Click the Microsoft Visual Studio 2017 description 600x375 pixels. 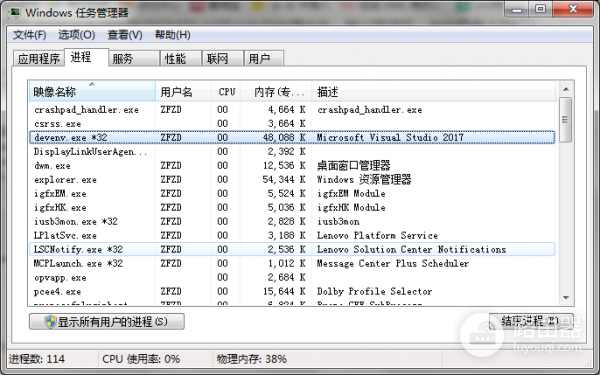390,137
